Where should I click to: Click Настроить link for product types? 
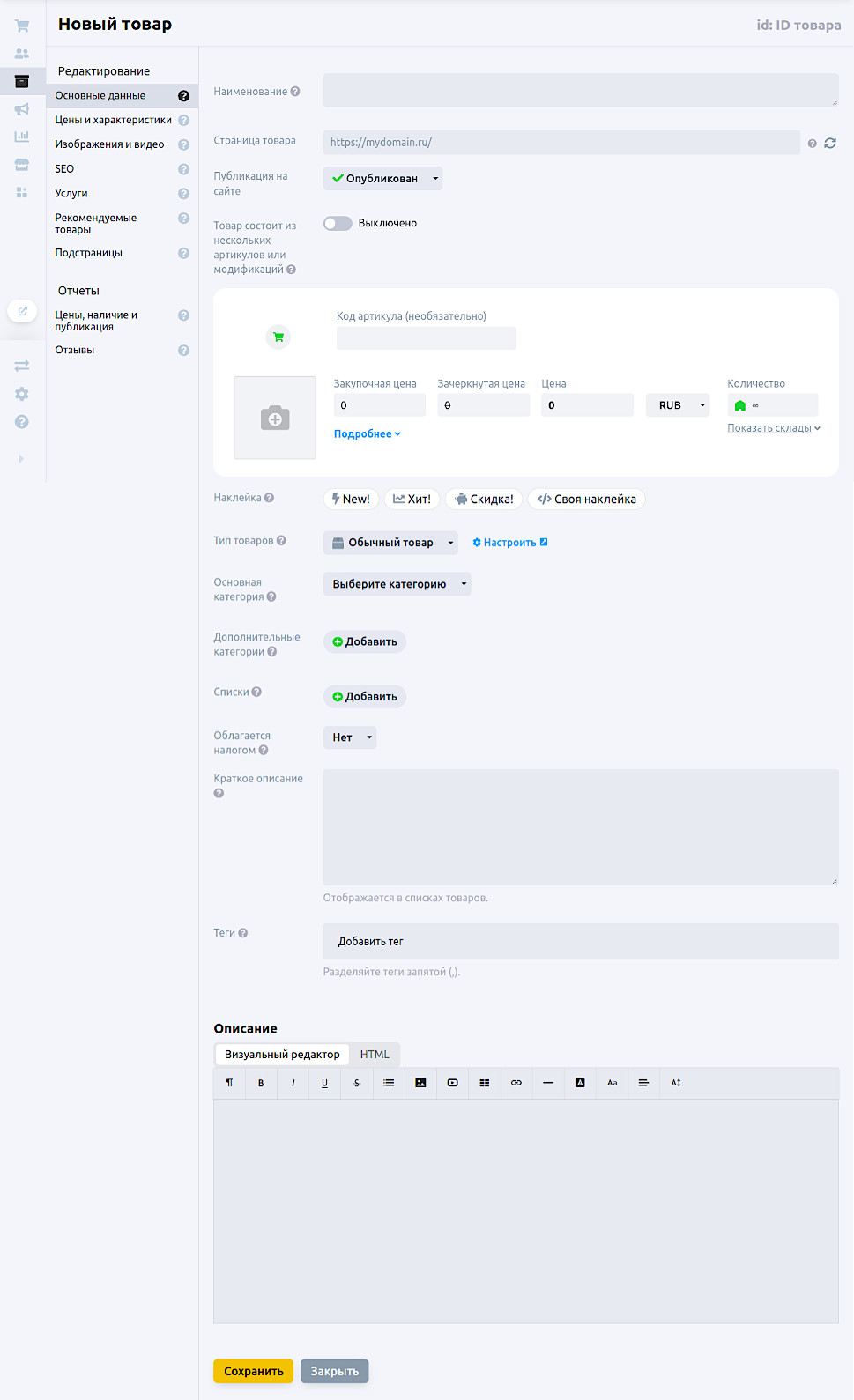click(x=509, y=543)
